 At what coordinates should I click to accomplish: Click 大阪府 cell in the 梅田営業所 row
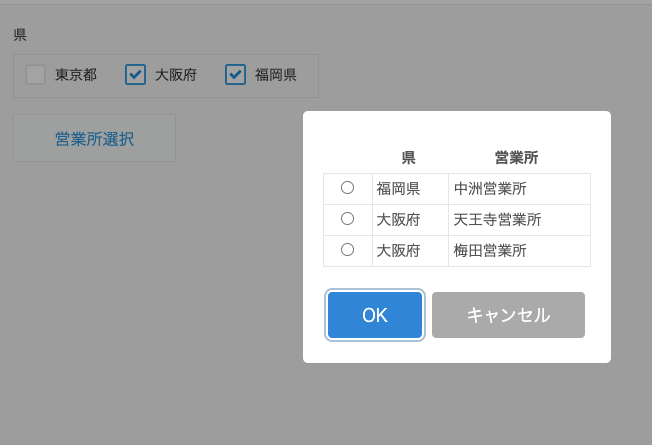410,251
